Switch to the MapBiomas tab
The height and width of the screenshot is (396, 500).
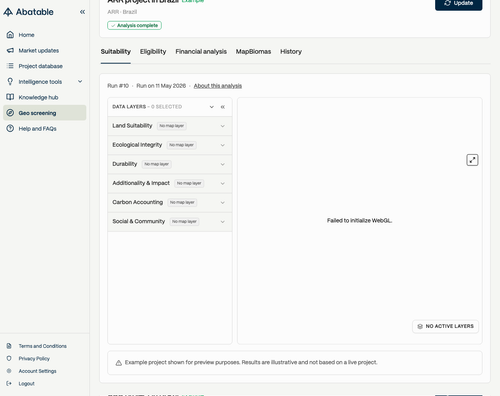253,52
